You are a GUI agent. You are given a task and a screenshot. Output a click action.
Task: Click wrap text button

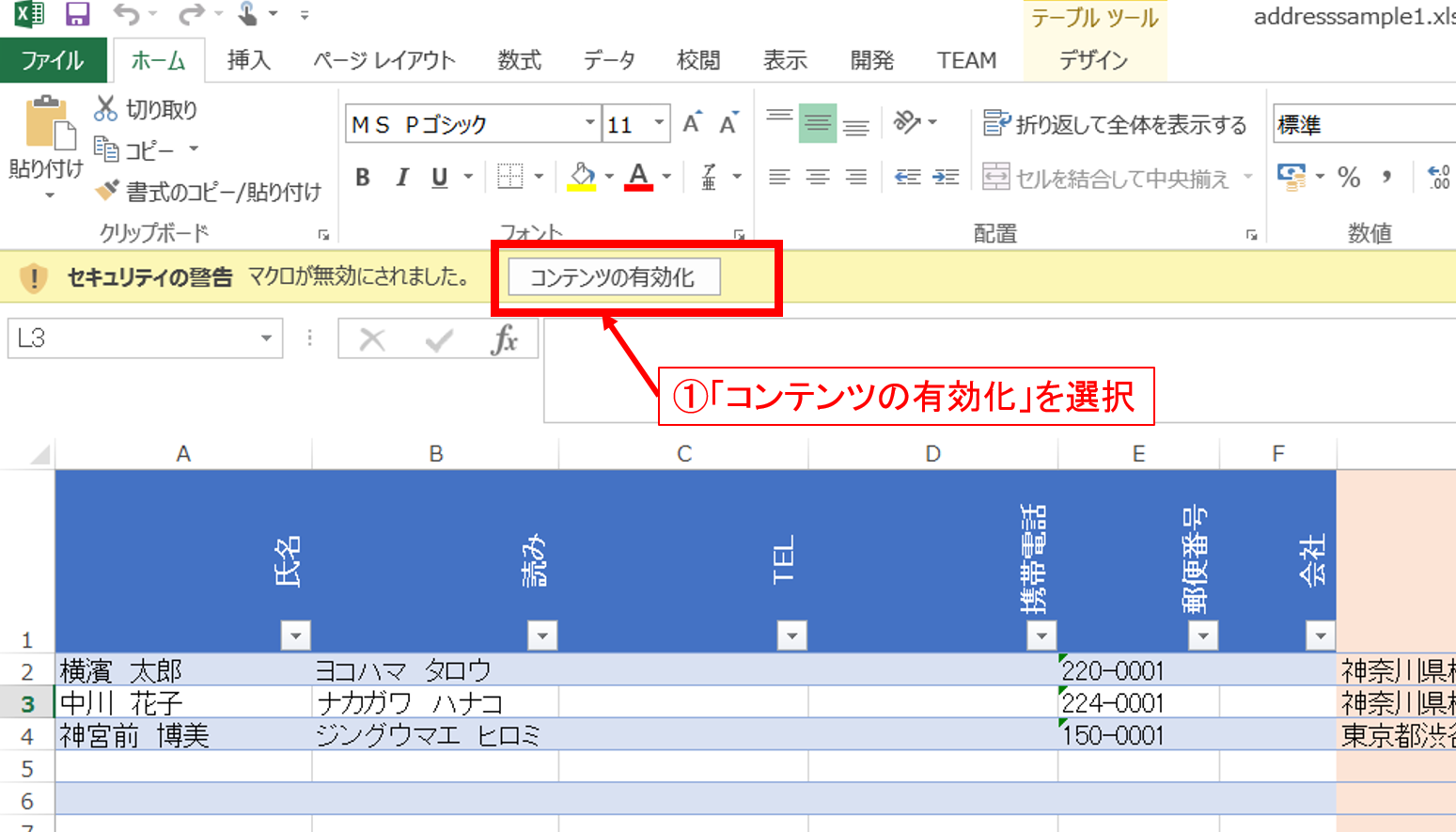[1115, 123]
